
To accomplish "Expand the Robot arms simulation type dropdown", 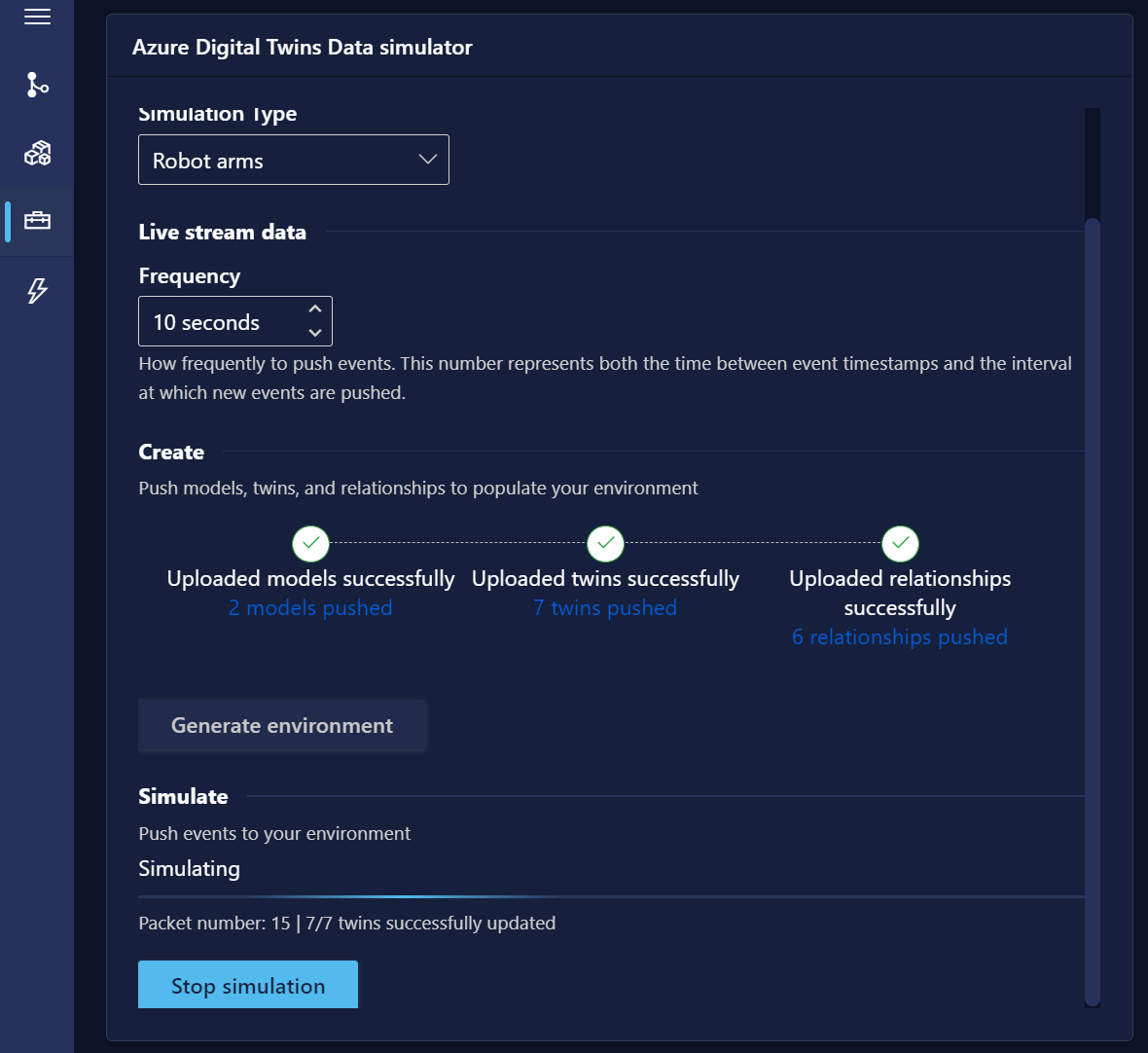I will click(294, 160).
